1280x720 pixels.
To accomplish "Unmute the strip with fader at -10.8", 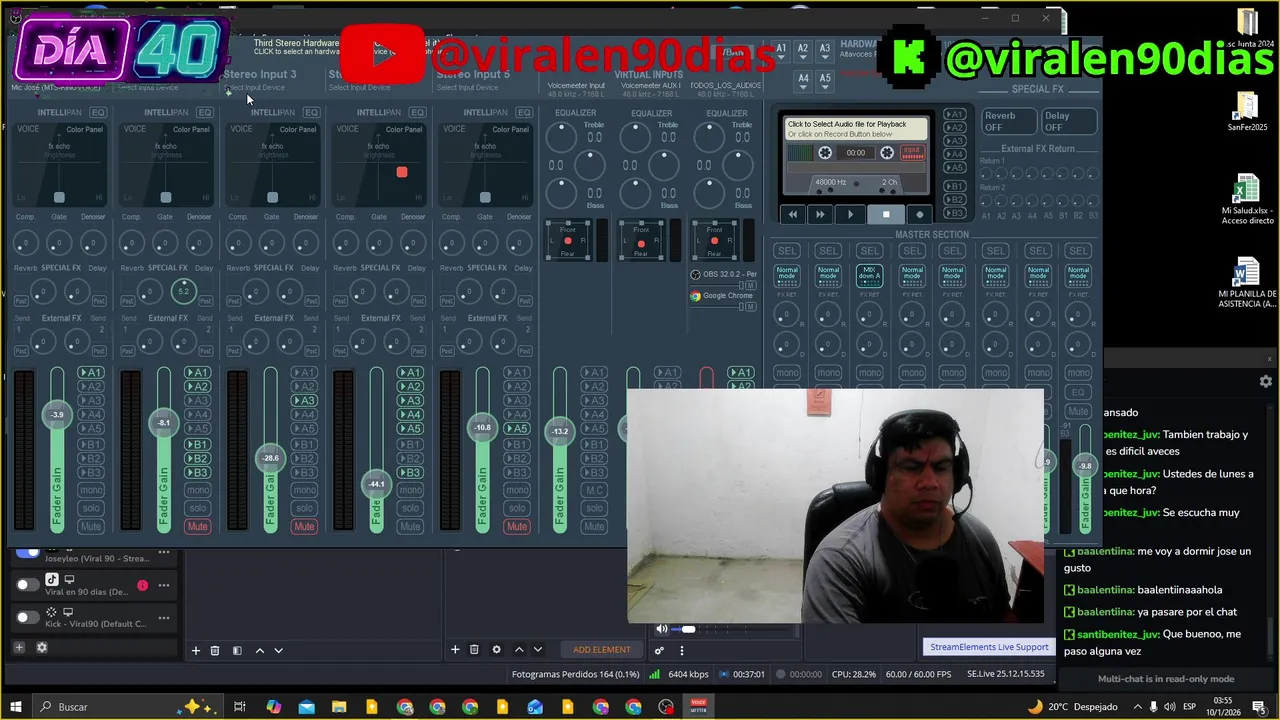I will (x=517, y=526).
